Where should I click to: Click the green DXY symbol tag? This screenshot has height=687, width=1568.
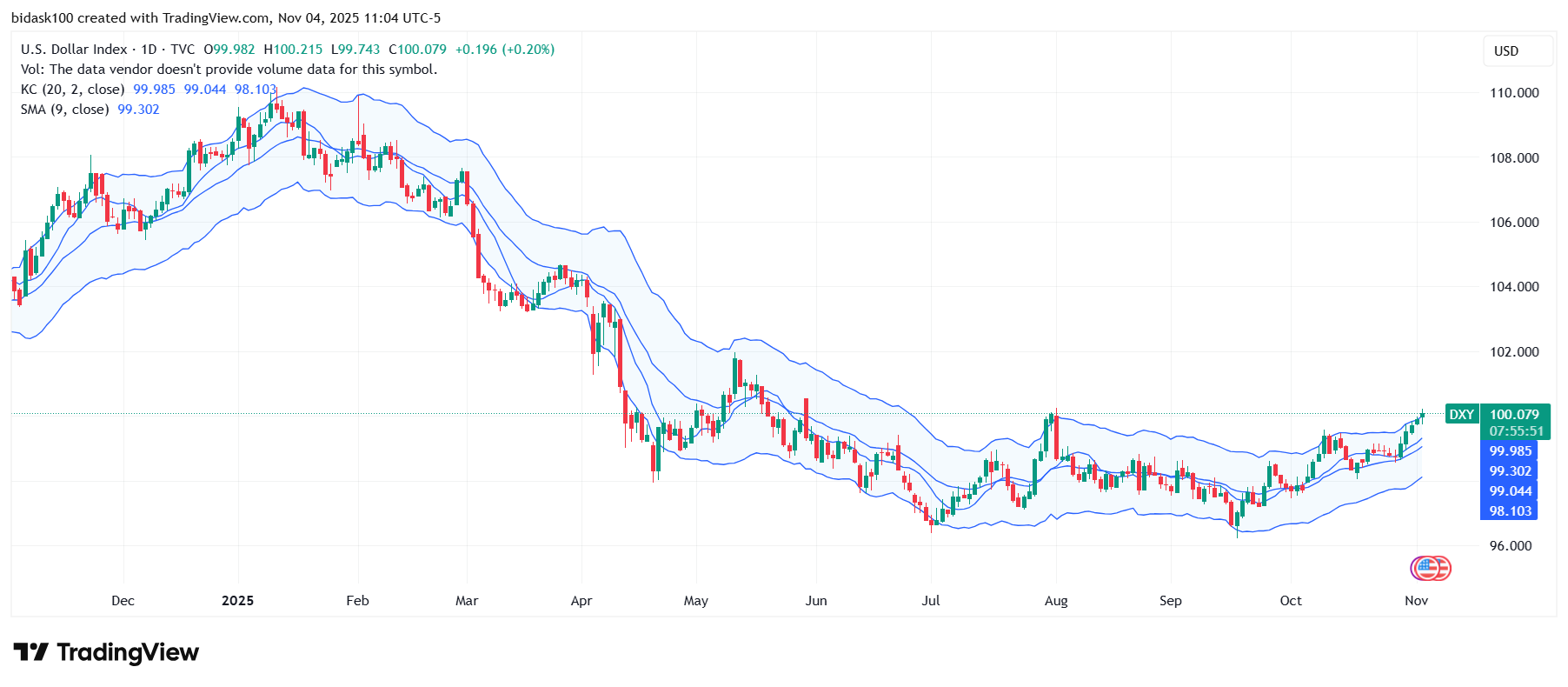[x=1461, y=415]
